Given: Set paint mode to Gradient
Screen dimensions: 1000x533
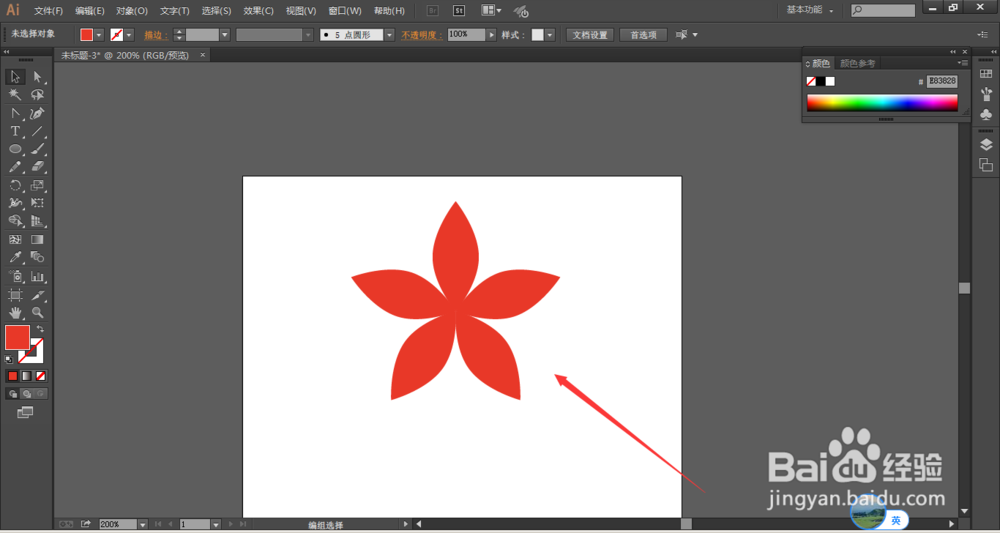Looking at the screenshot, I should click(27, 376).
